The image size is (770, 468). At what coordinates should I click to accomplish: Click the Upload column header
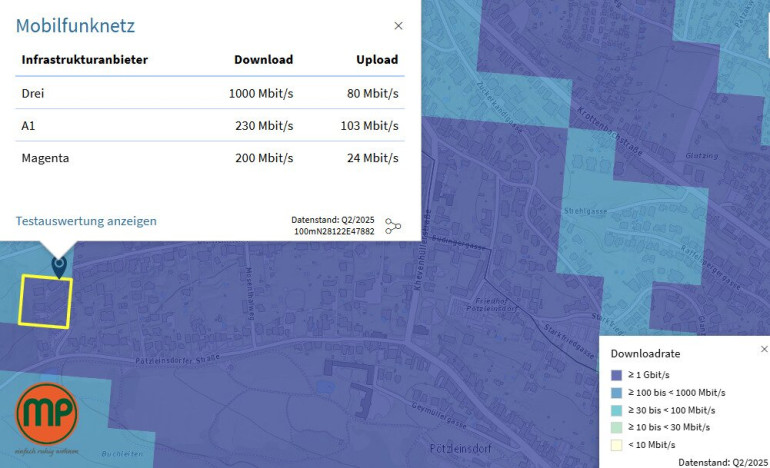(x=377, y=60)
